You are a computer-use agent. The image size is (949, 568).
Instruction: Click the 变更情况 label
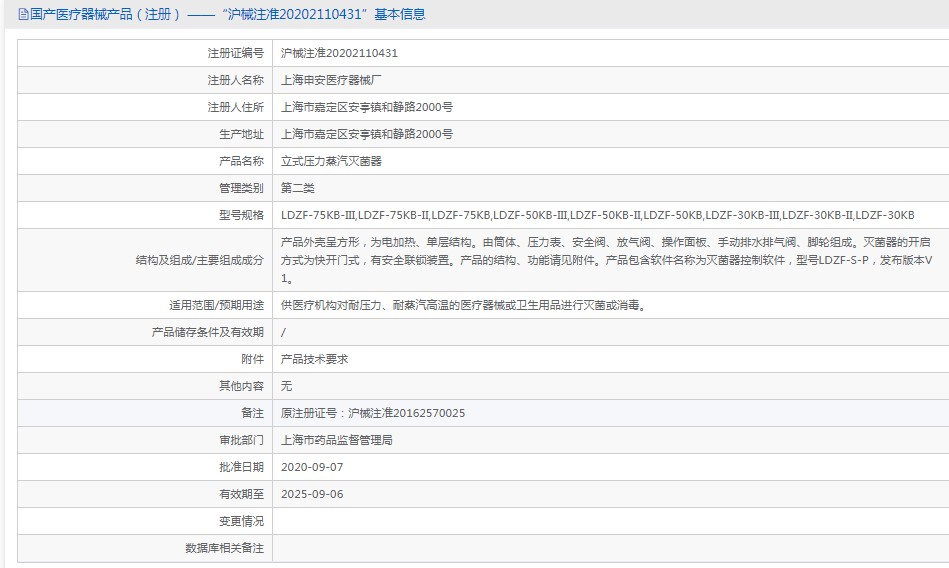tap(241, 521)
